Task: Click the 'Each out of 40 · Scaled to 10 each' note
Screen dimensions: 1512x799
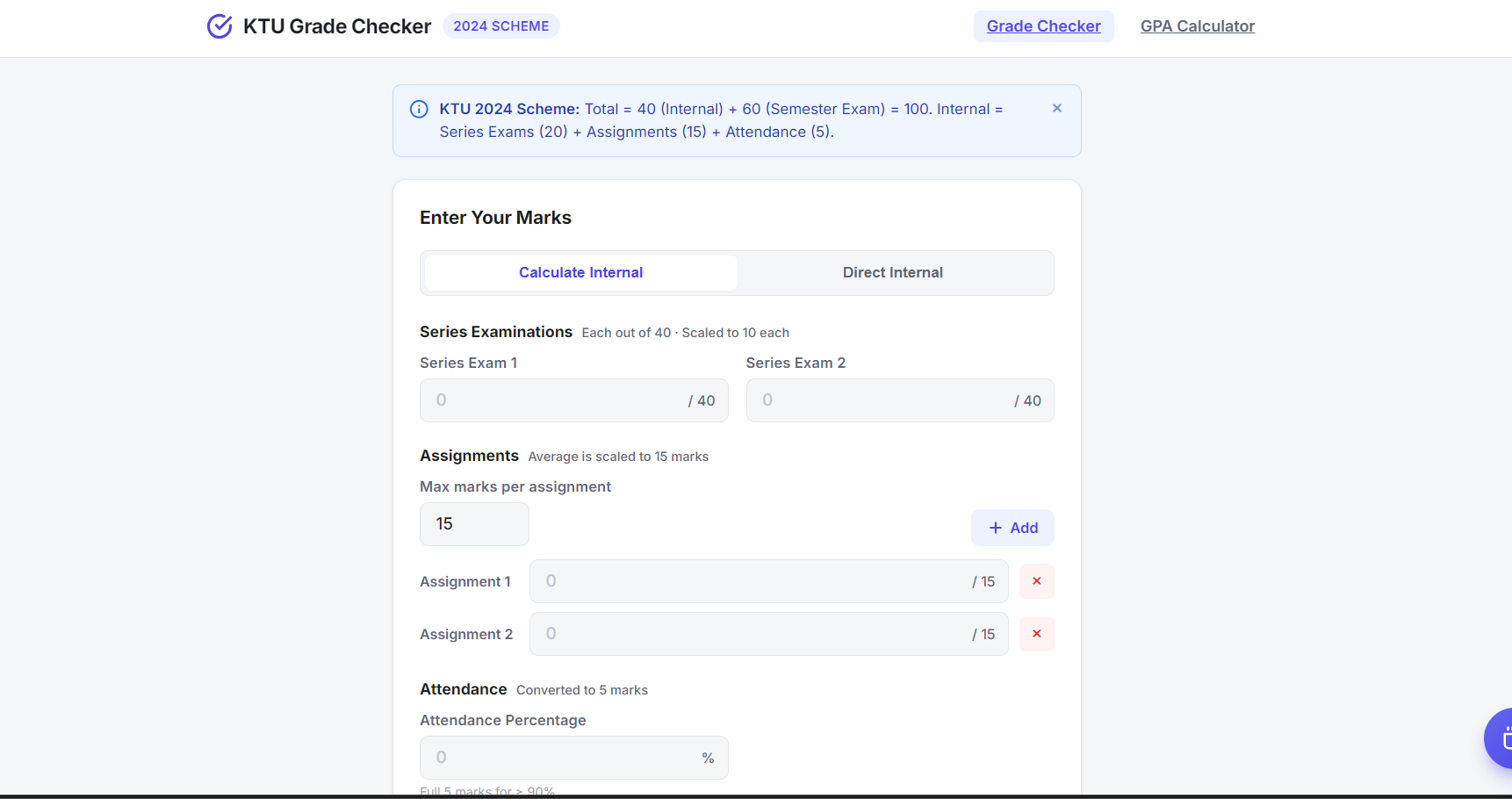Action: (686, 333)
